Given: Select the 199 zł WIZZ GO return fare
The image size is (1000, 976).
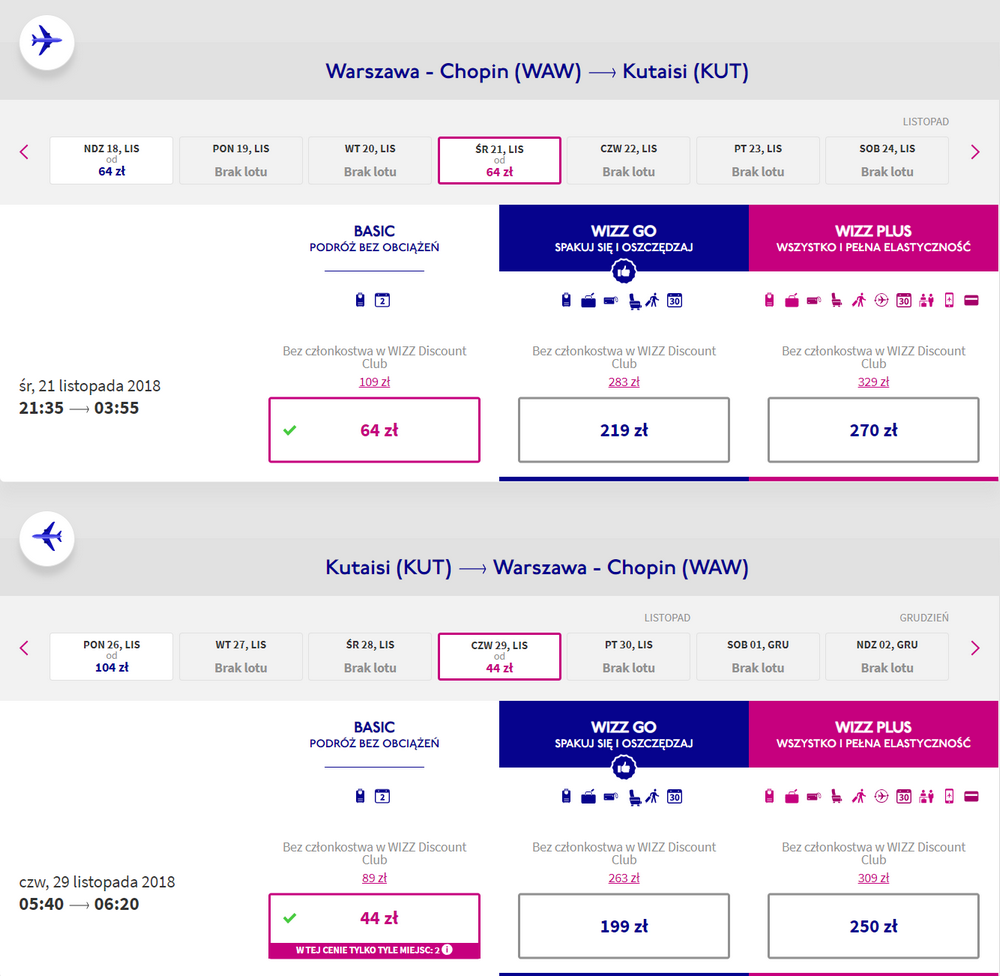Looking at the screenshot, I should [x=624, y=926].
